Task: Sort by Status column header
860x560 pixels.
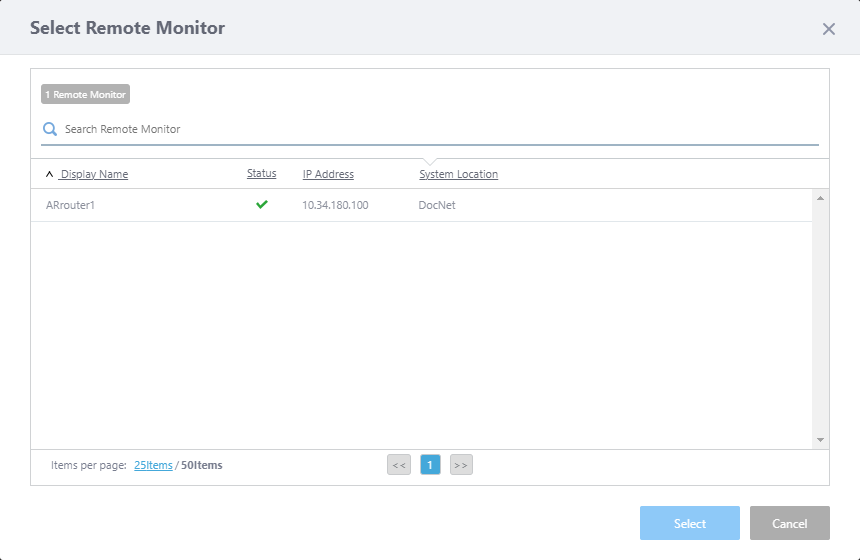Action: [x=261, y=174]
